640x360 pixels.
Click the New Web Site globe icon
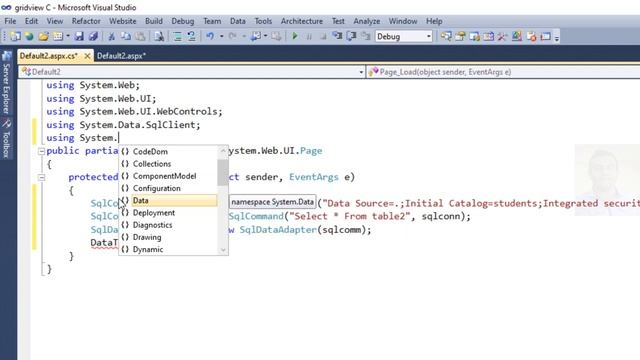[x=29, y=36]
